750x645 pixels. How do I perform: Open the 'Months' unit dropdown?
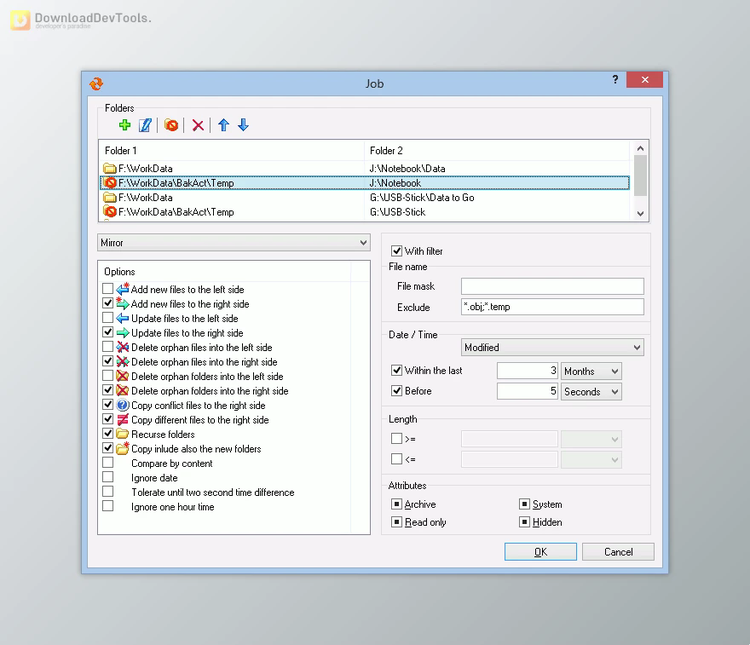click(591, 371)
